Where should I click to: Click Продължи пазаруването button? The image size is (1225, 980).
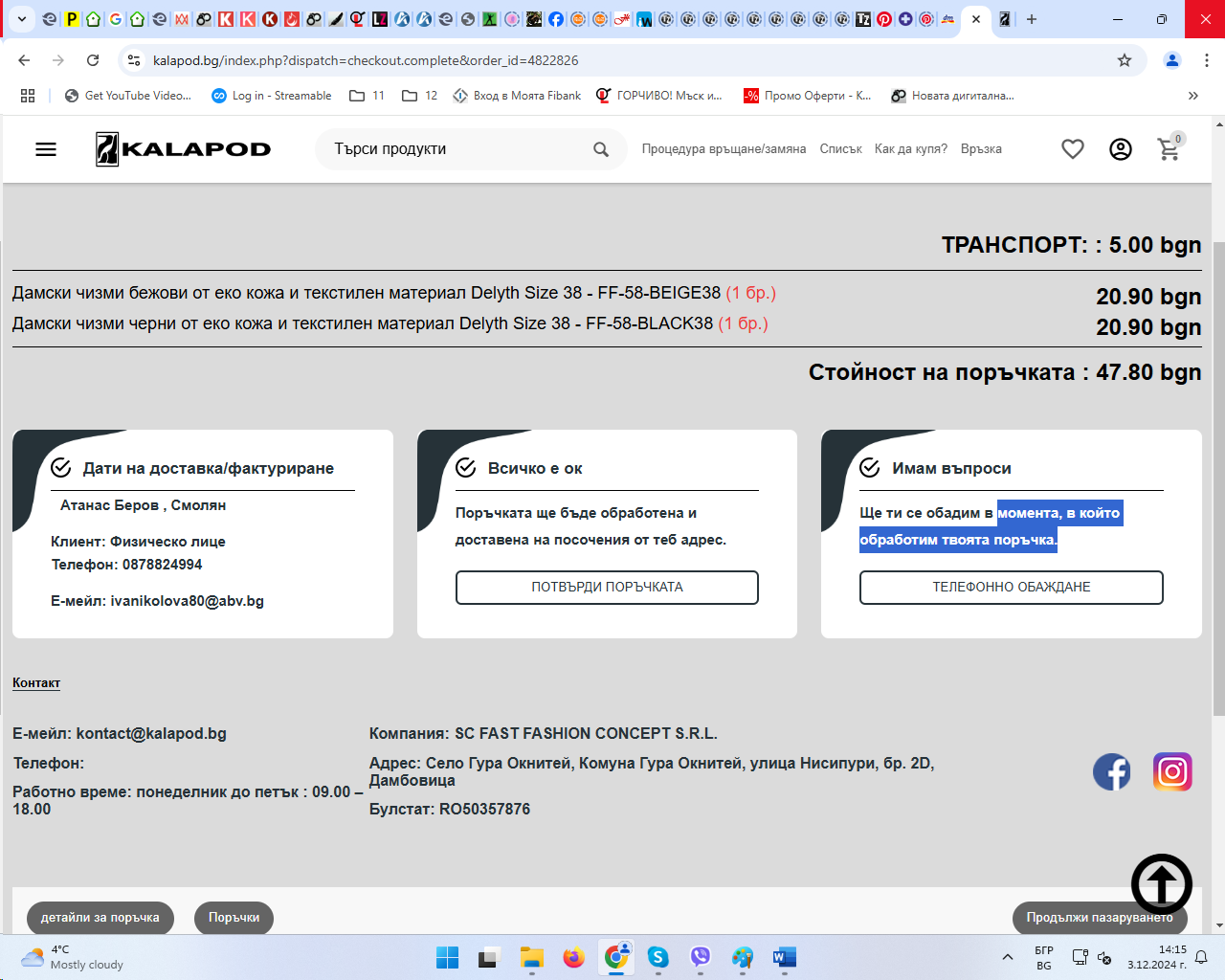coord(1100,918)
